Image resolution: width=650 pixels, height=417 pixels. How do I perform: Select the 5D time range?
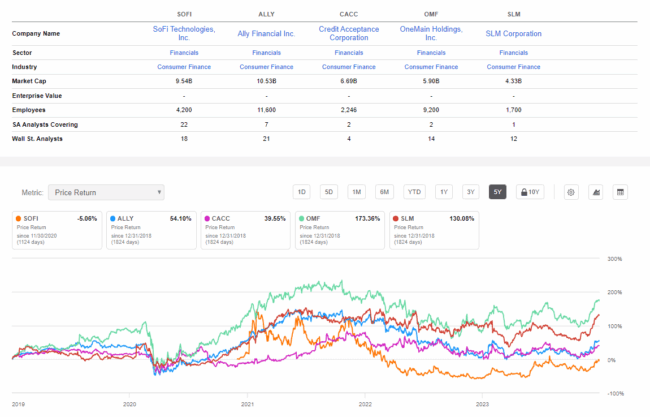tap(329, 192)
